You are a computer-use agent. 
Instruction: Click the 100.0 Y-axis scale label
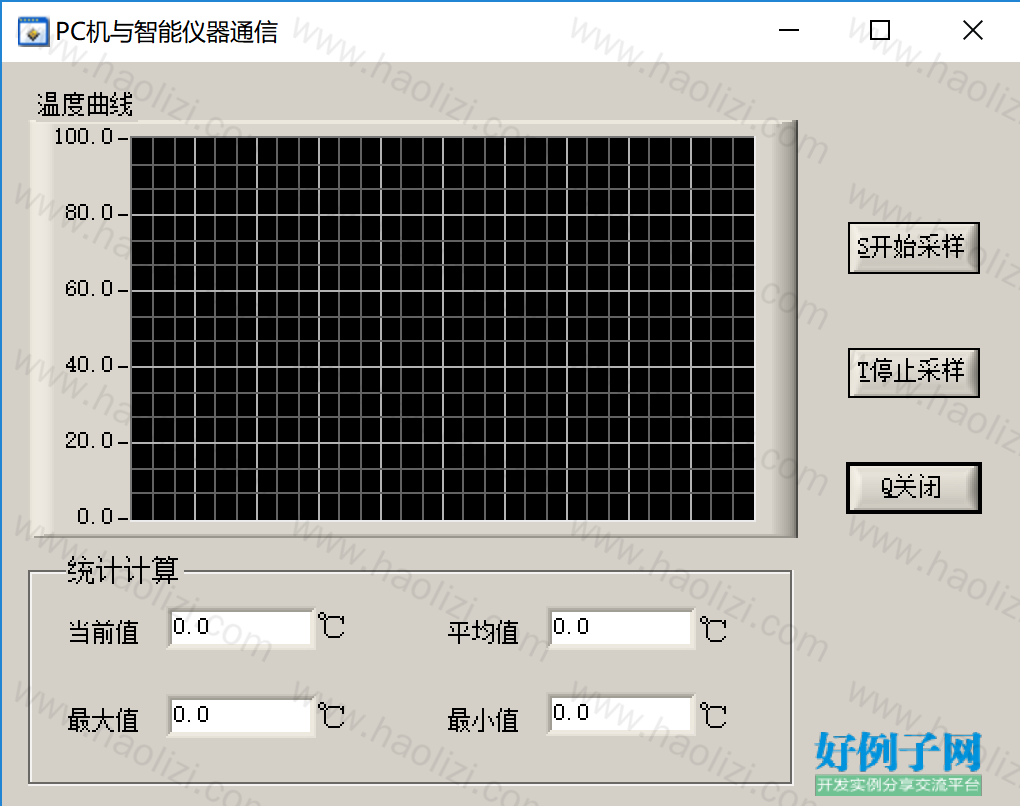(x=83, y=137)
